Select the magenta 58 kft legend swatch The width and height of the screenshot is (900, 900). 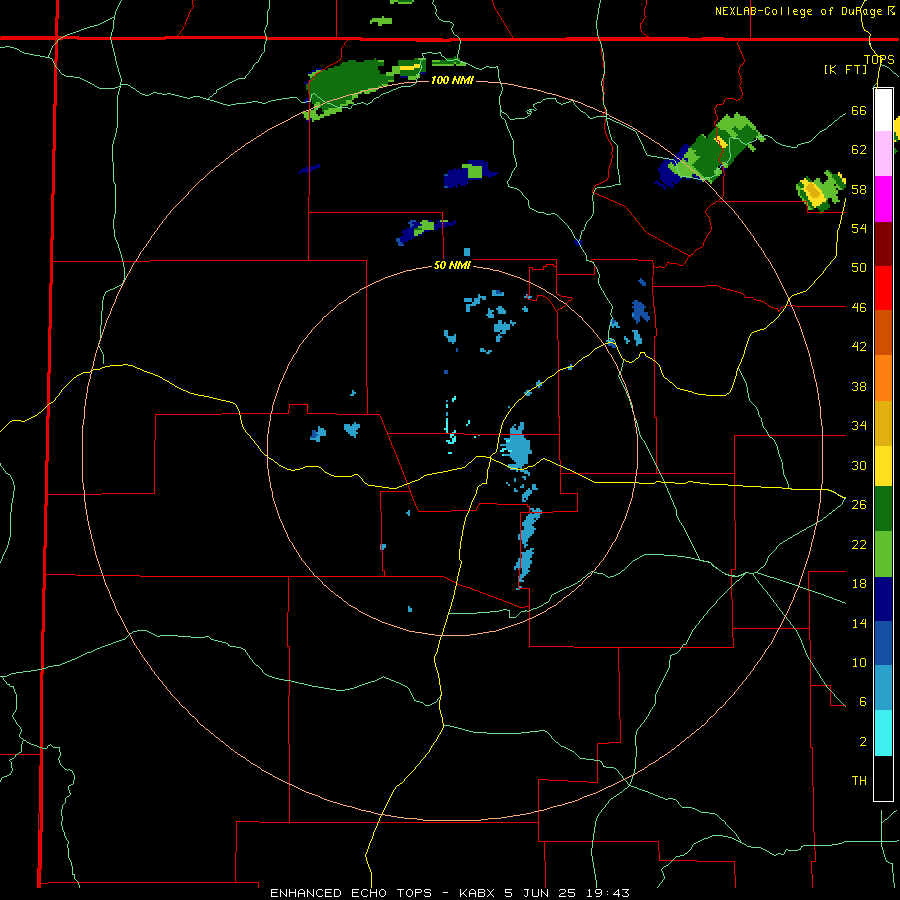pyautogui.click(x=883, y=199)
